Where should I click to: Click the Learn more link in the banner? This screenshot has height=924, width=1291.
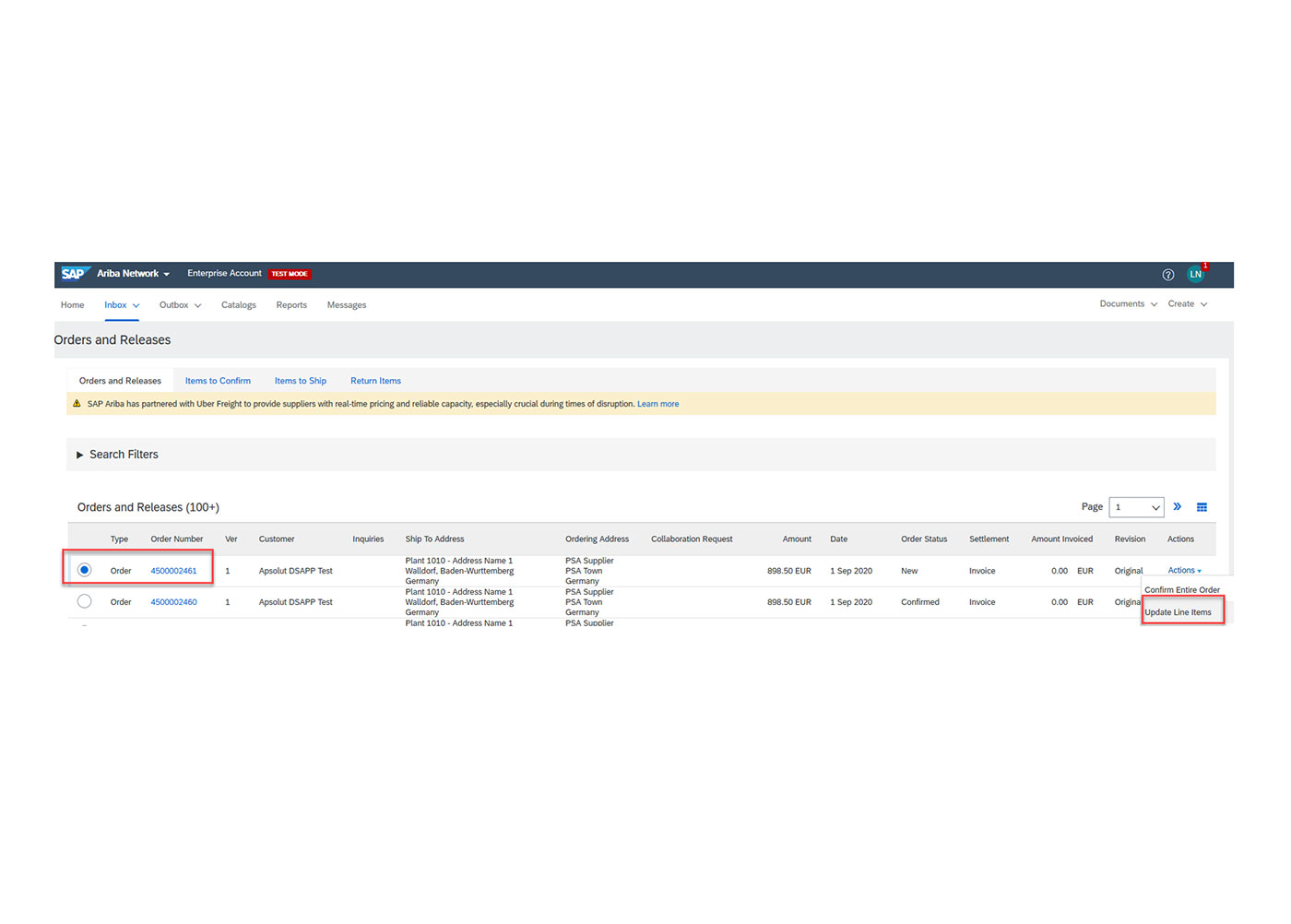[657, 403]
